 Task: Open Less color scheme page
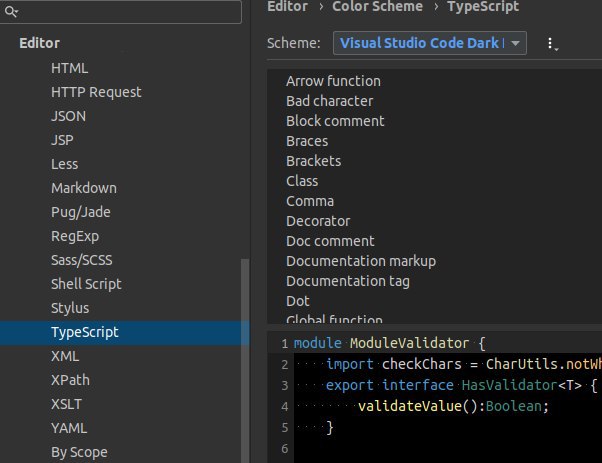point(64,164)
